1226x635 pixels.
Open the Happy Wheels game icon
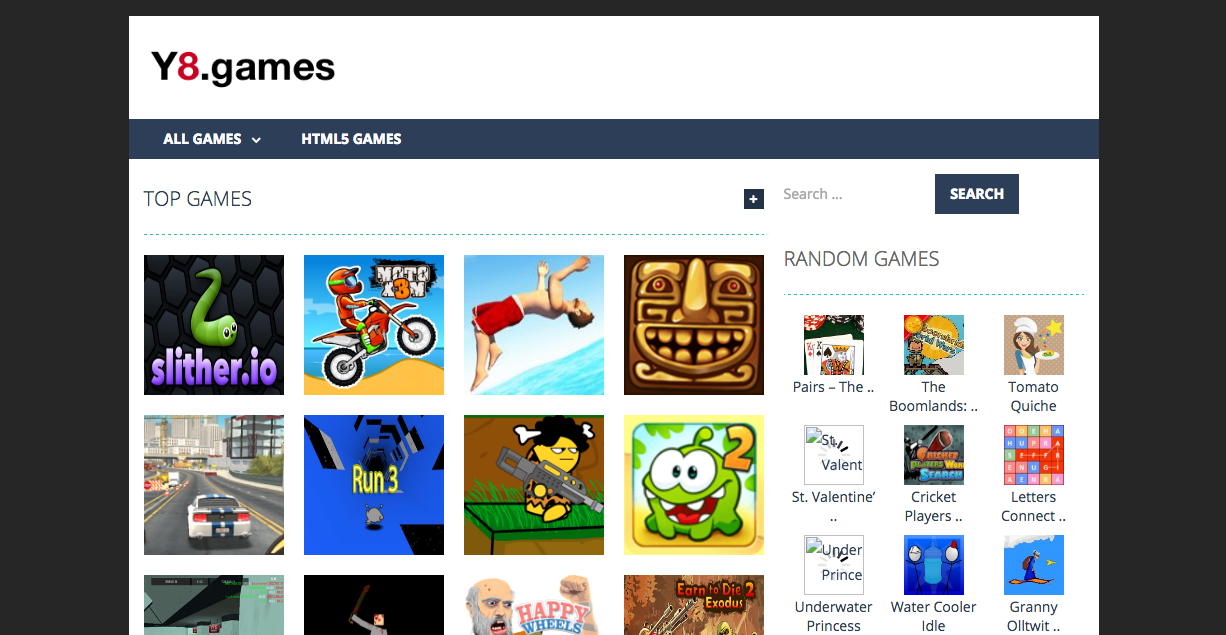[534, 605]
